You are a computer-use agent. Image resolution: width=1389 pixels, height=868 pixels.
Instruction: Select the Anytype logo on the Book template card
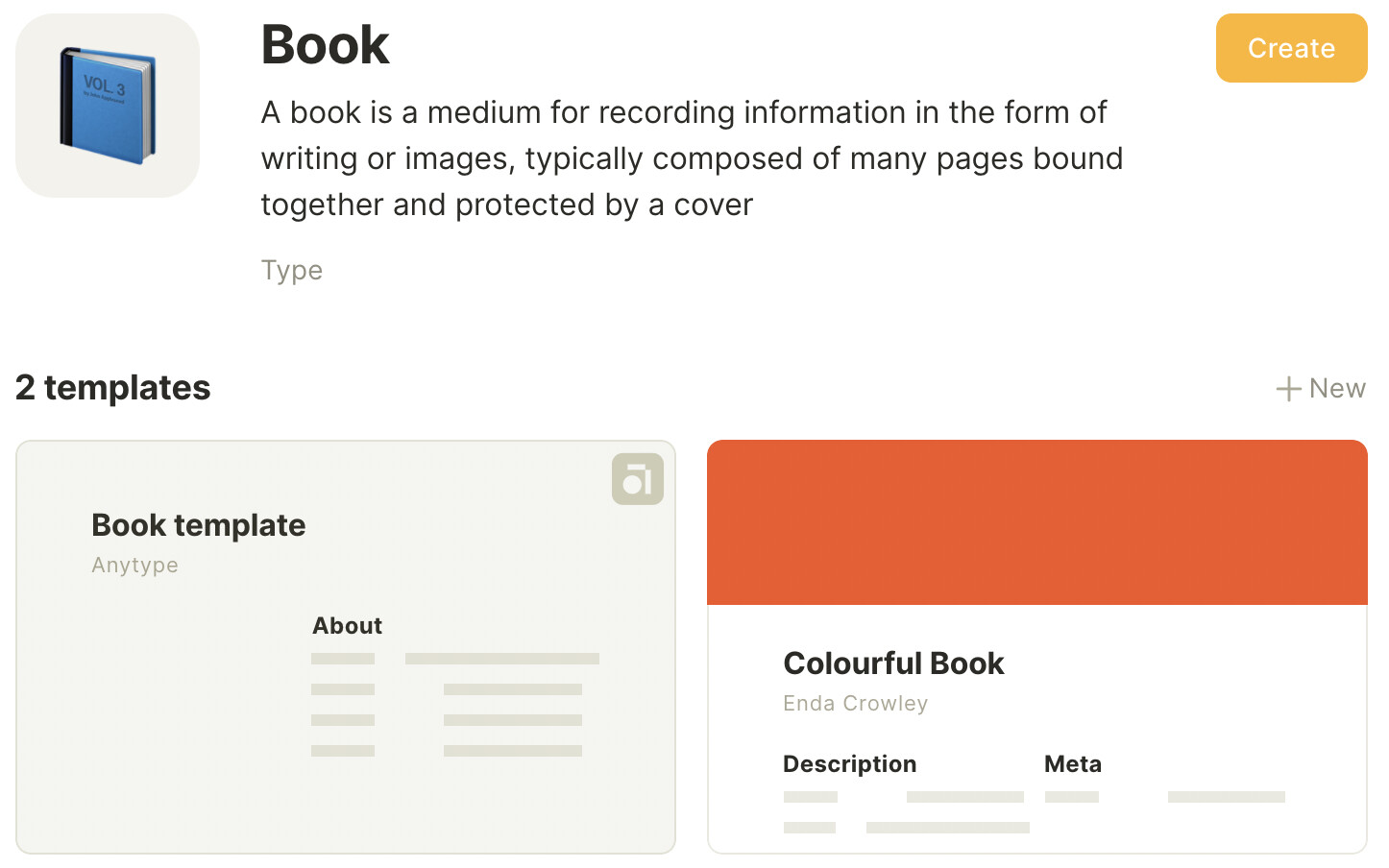(637, 478)
